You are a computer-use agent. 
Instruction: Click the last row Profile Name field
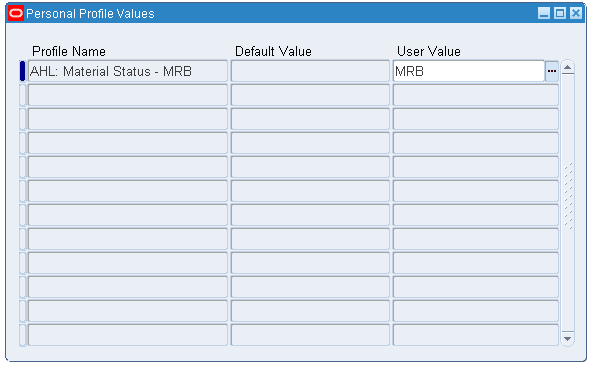(128, 335)
